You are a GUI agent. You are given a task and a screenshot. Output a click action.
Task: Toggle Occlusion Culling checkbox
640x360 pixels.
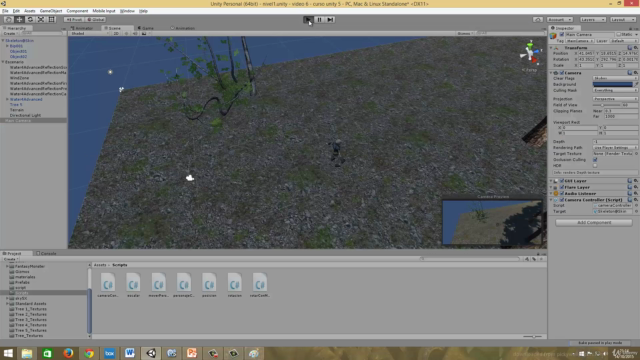(x=595, y=160)
